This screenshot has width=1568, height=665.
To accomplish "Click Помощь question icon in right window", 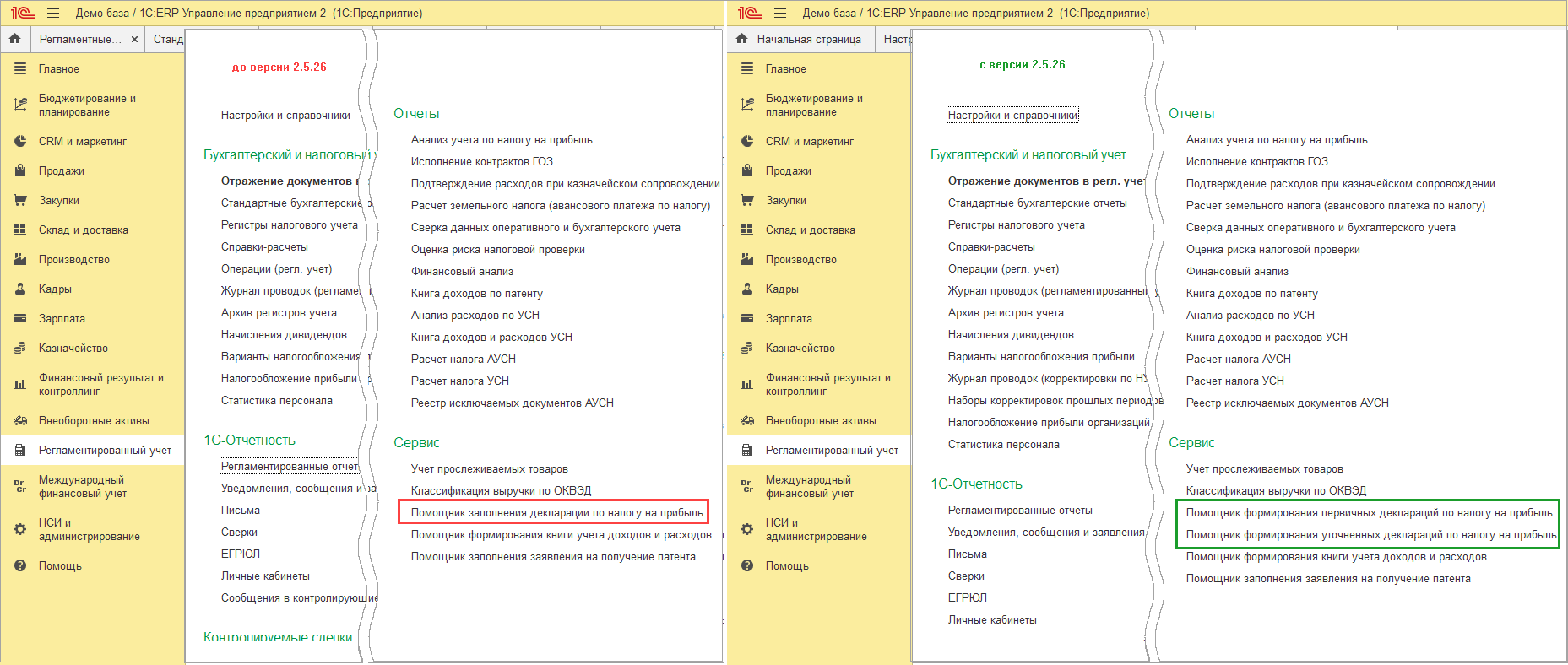I will (x=747, y=566).
